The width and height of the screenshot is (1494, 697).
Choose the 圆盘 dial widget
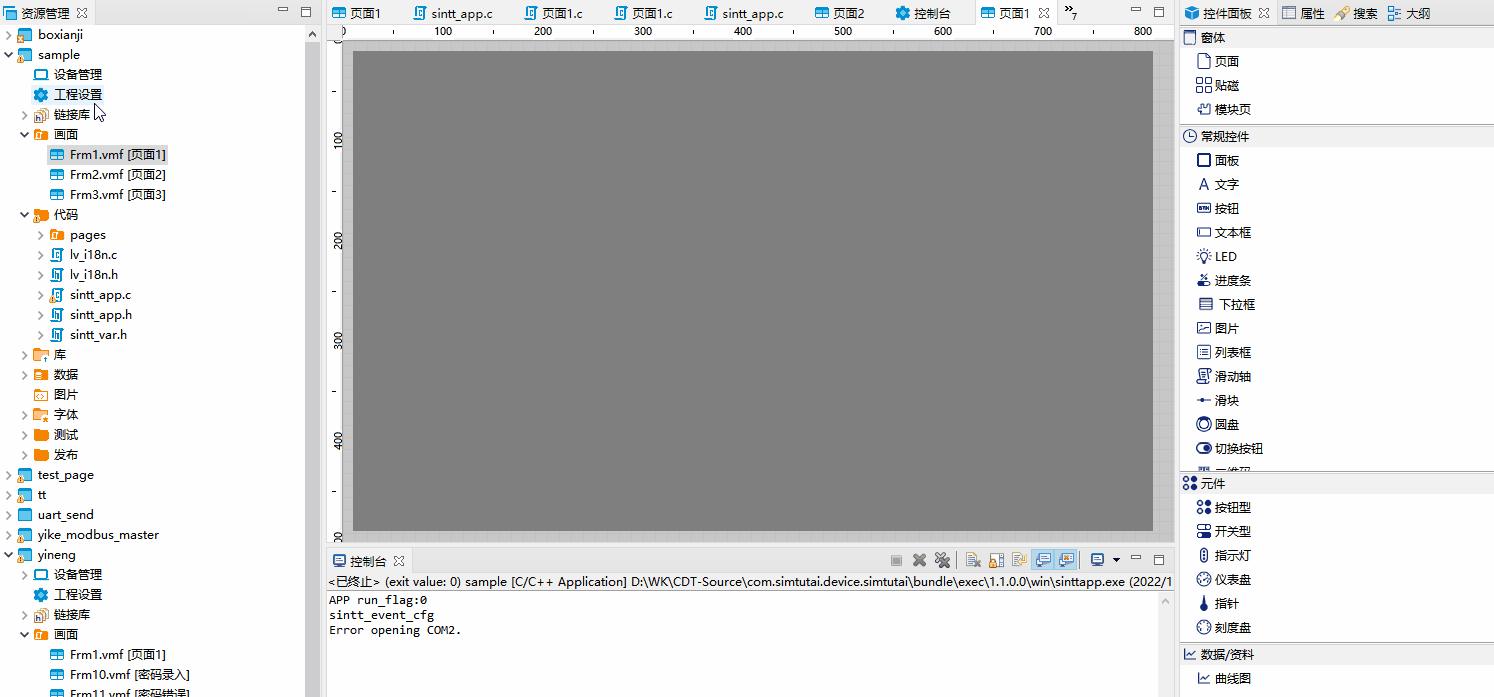tap(1226, 424)
